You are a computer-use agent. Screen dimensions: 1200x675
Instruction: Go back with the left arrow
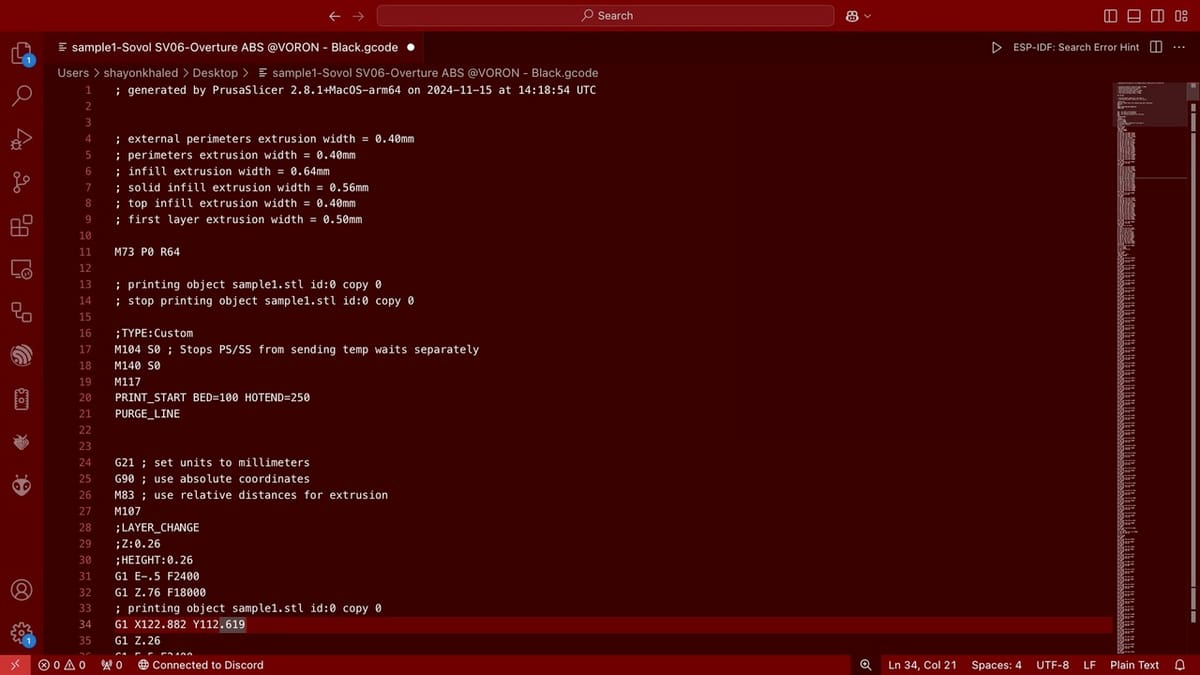[x=335, y=16]
